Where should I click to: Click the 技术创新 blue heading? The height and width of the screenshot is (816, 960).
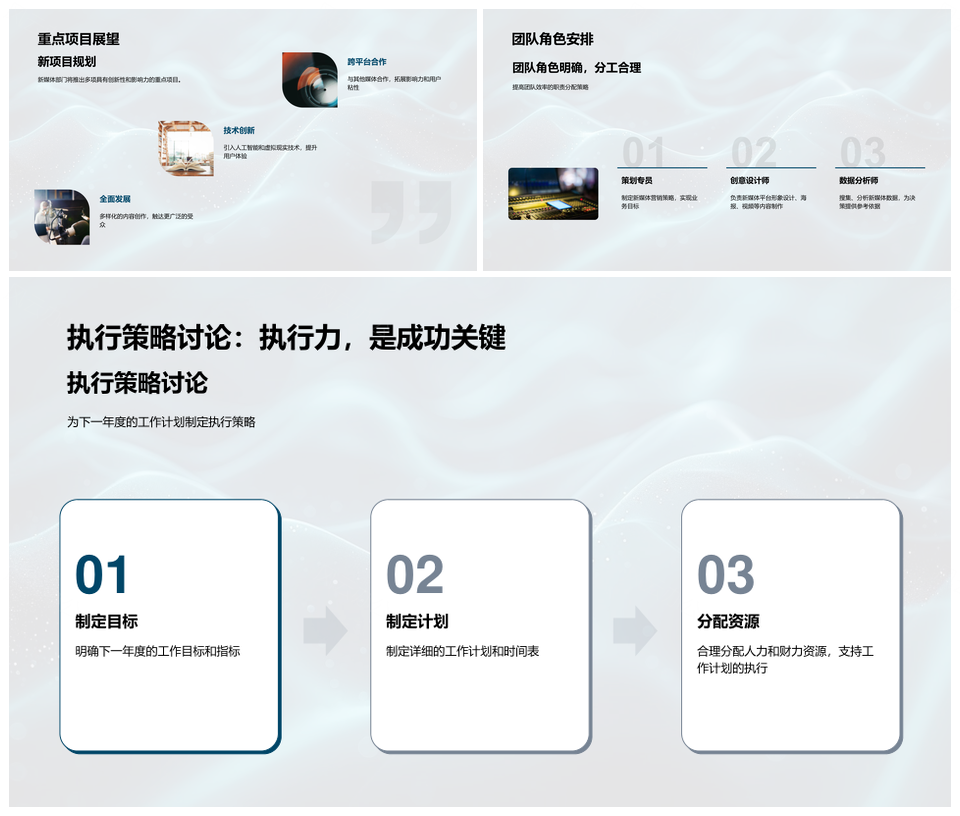(239, 131)
